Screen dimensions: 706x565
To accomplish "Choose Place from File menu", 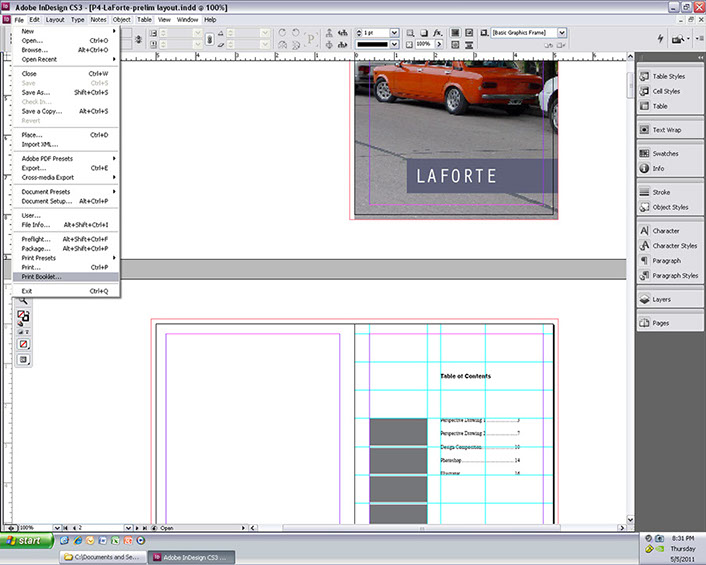I will 66,135.
